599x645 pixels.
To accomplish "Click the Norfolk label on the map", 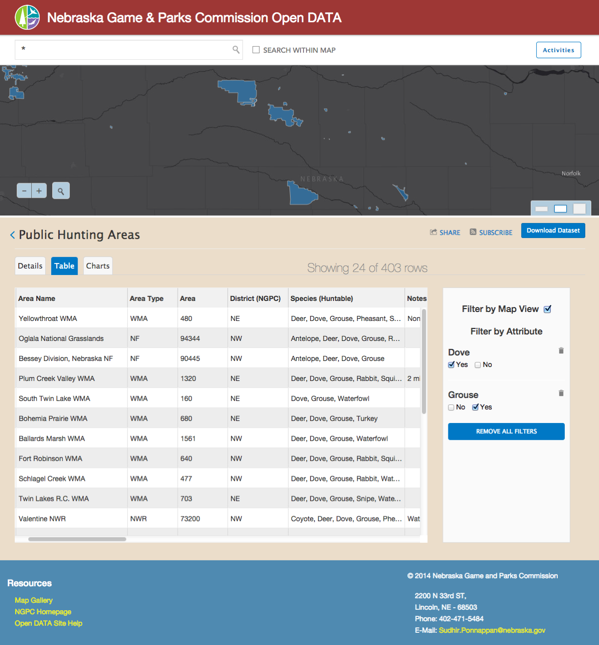I will point(571,173).
